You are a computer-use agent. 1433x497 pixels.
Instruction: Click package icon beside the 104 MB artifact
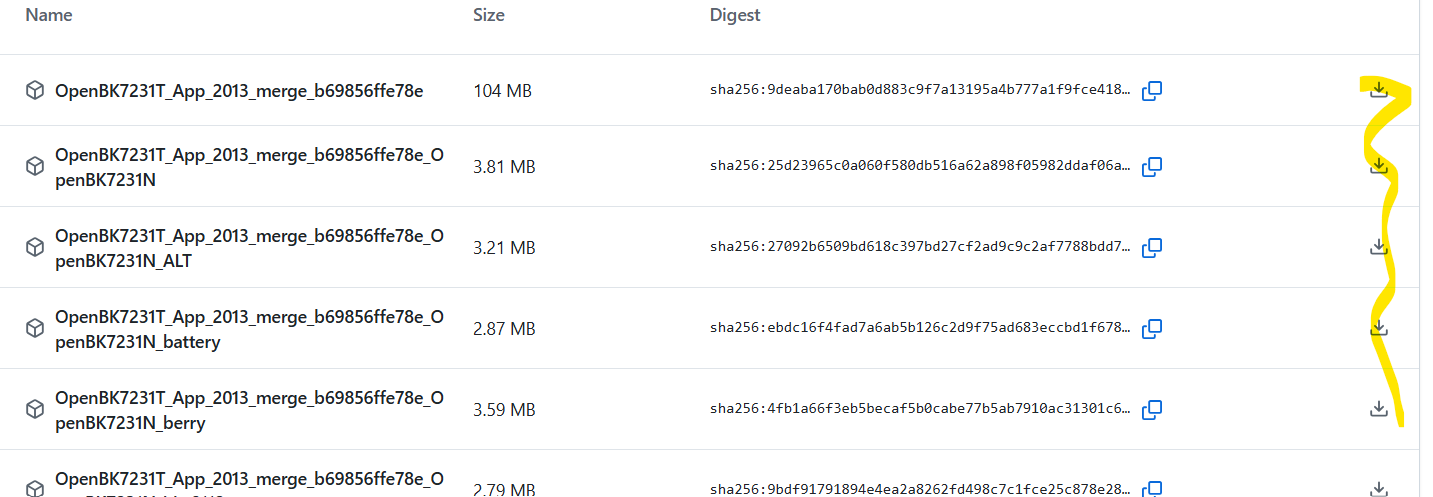coord(35,91)
